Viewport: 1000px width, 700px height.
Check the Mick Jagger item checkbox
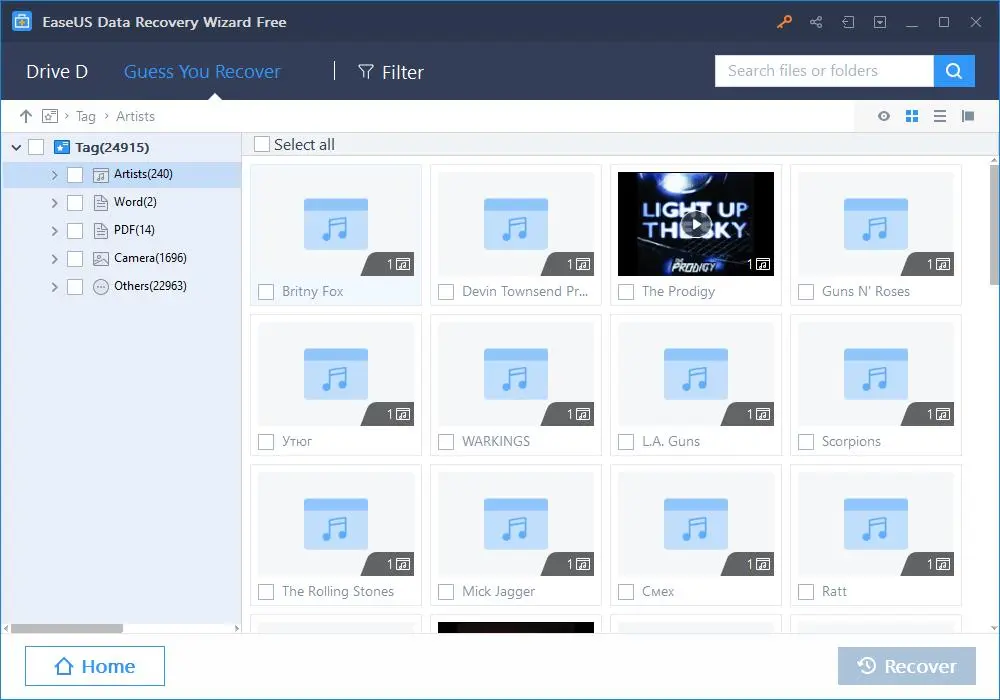pyautogui.click(x=446, y=592)
